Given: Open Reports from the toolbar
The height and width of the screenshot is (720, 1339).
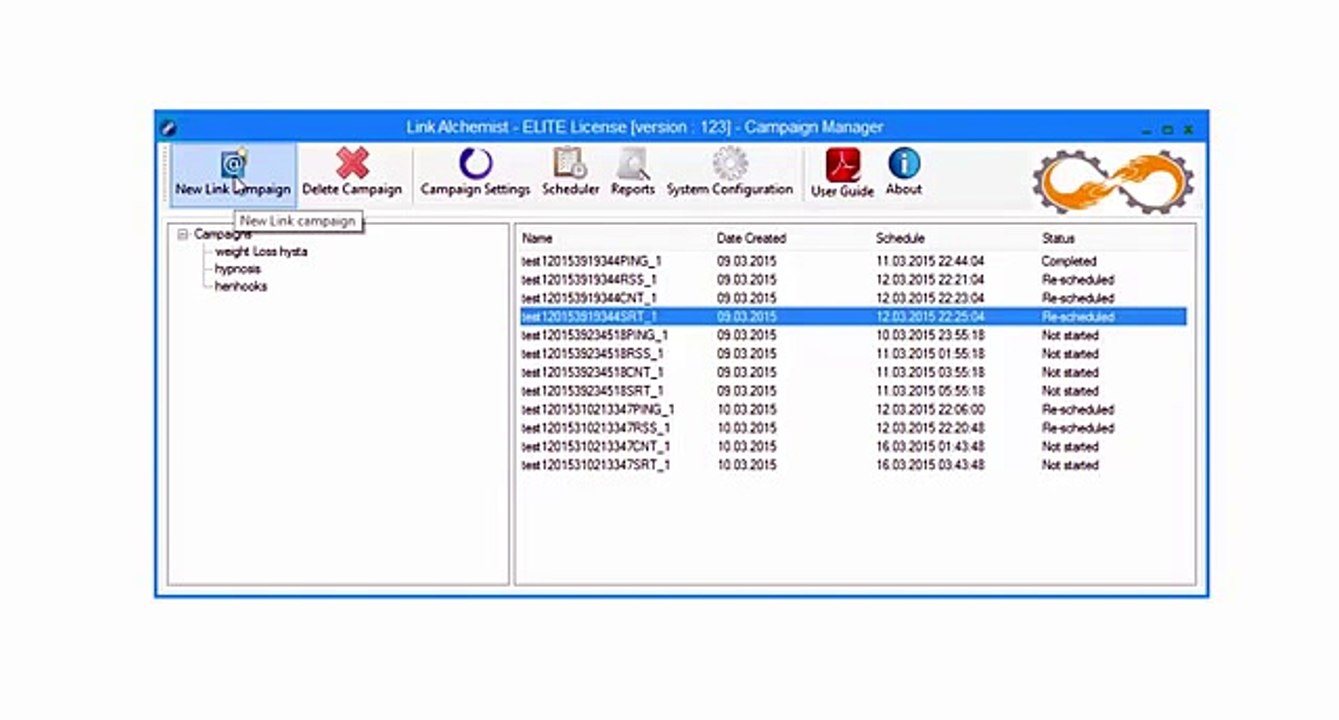Looking at the screenshot, I should click(x=633, y=173).
